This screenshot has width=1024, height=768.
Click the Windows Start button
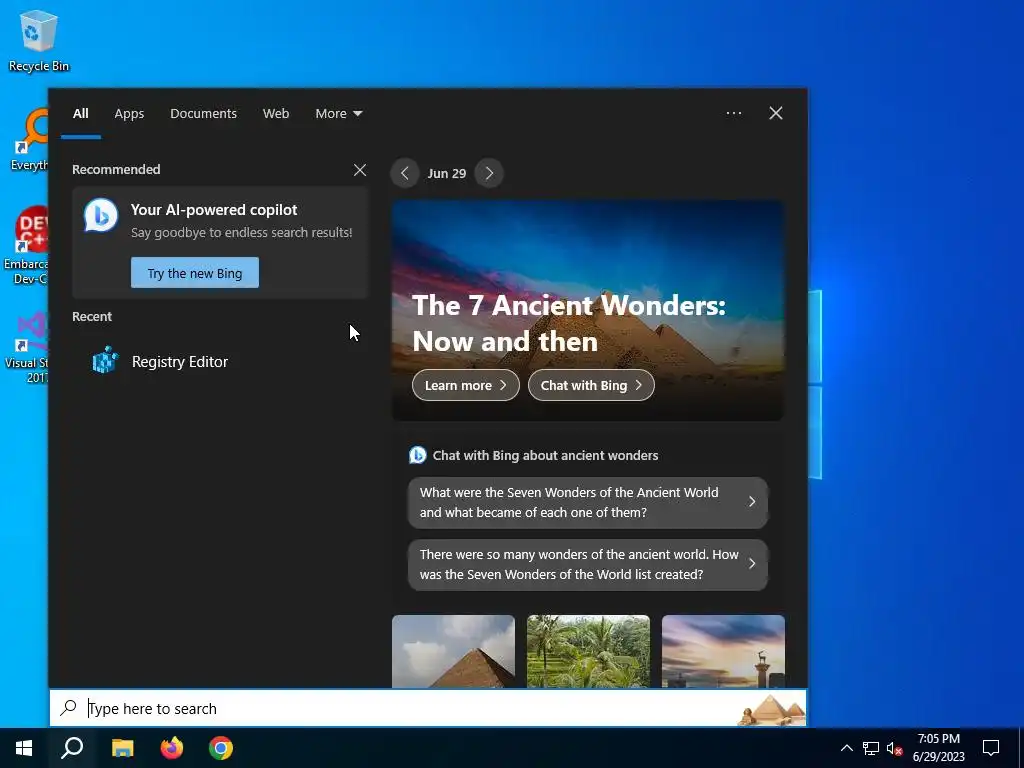[24, 748]
